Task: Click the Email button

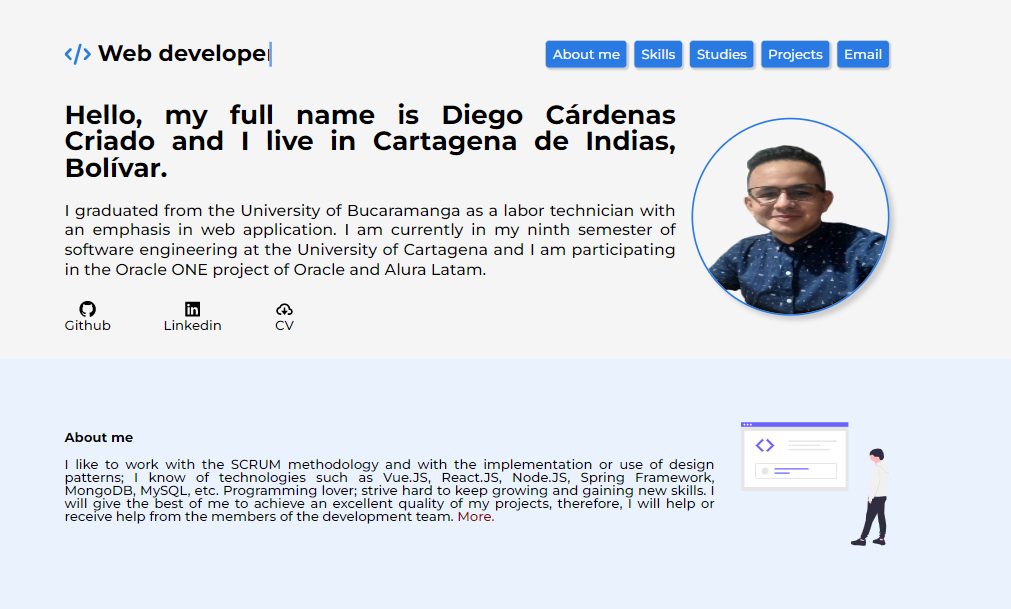Action: [x=862, y=54]
